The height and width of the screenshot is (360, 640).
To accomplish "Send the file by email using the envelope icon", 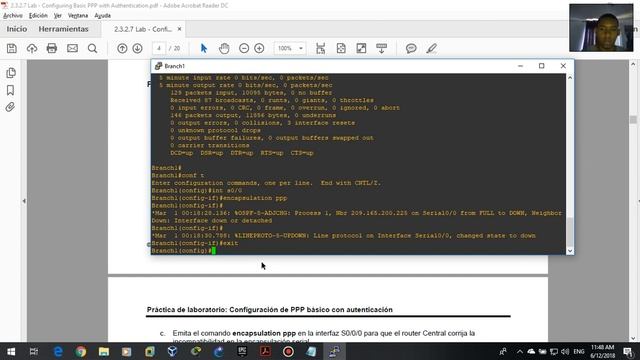I will (x=72, y=49).
